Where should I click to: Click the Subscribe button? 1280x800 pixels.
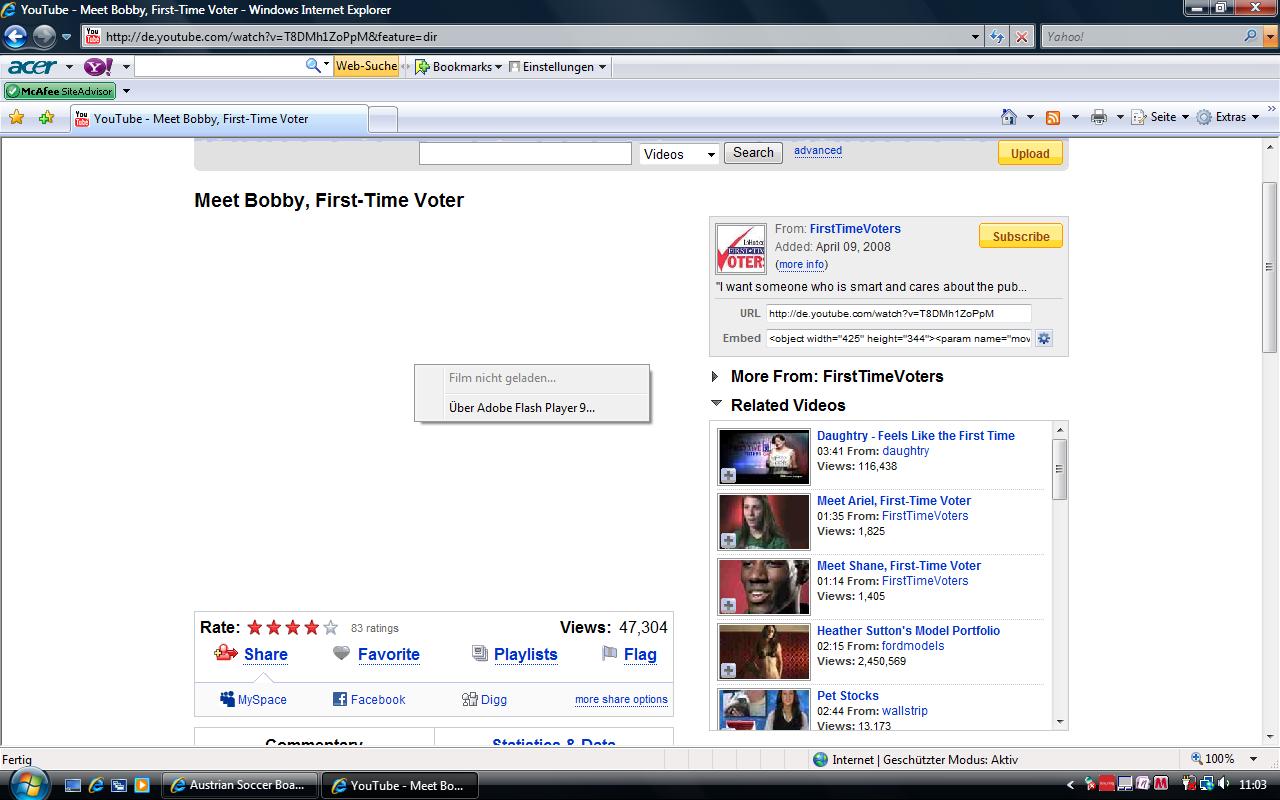tap(1021, 236)
